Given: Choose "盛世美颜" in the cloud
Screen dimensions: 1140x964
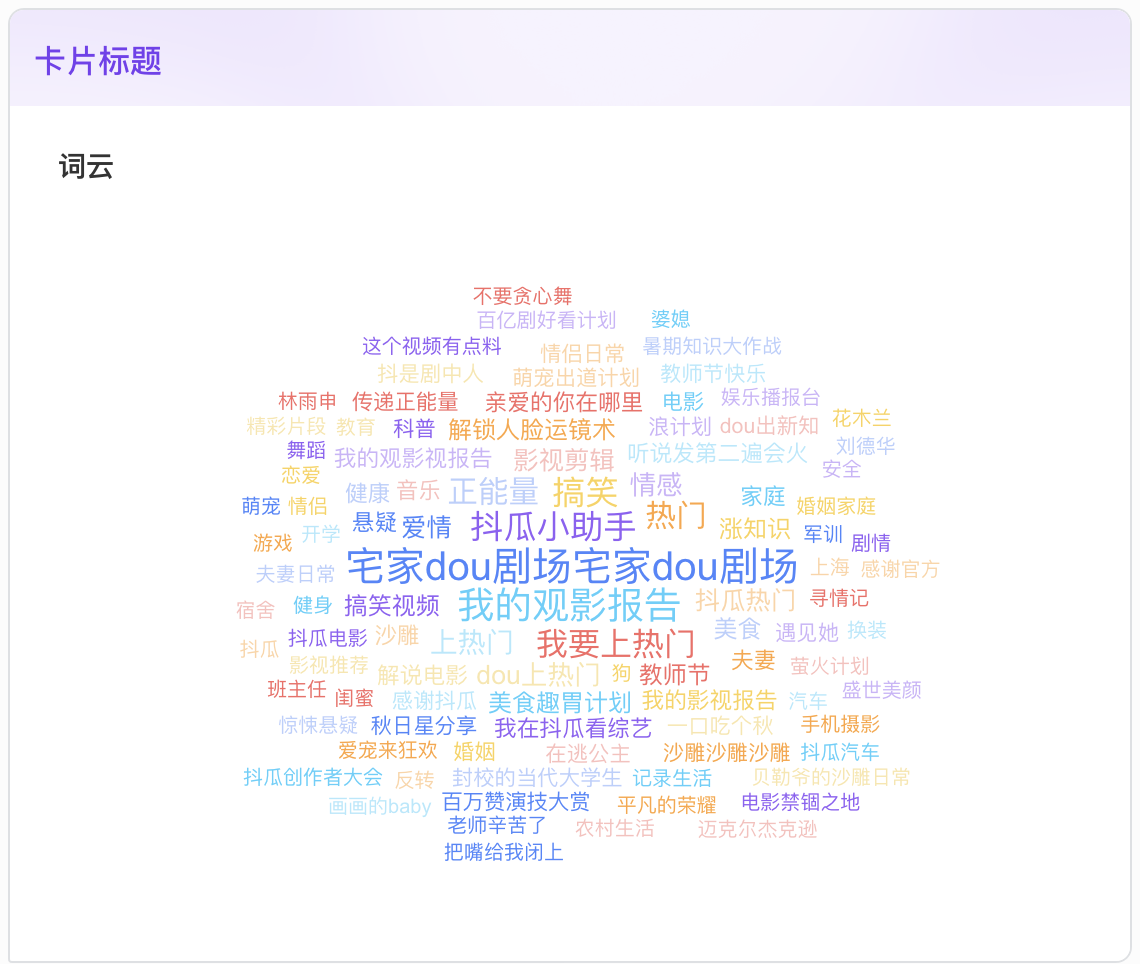Looking at the screenshot, I should (x=882, y=689).
